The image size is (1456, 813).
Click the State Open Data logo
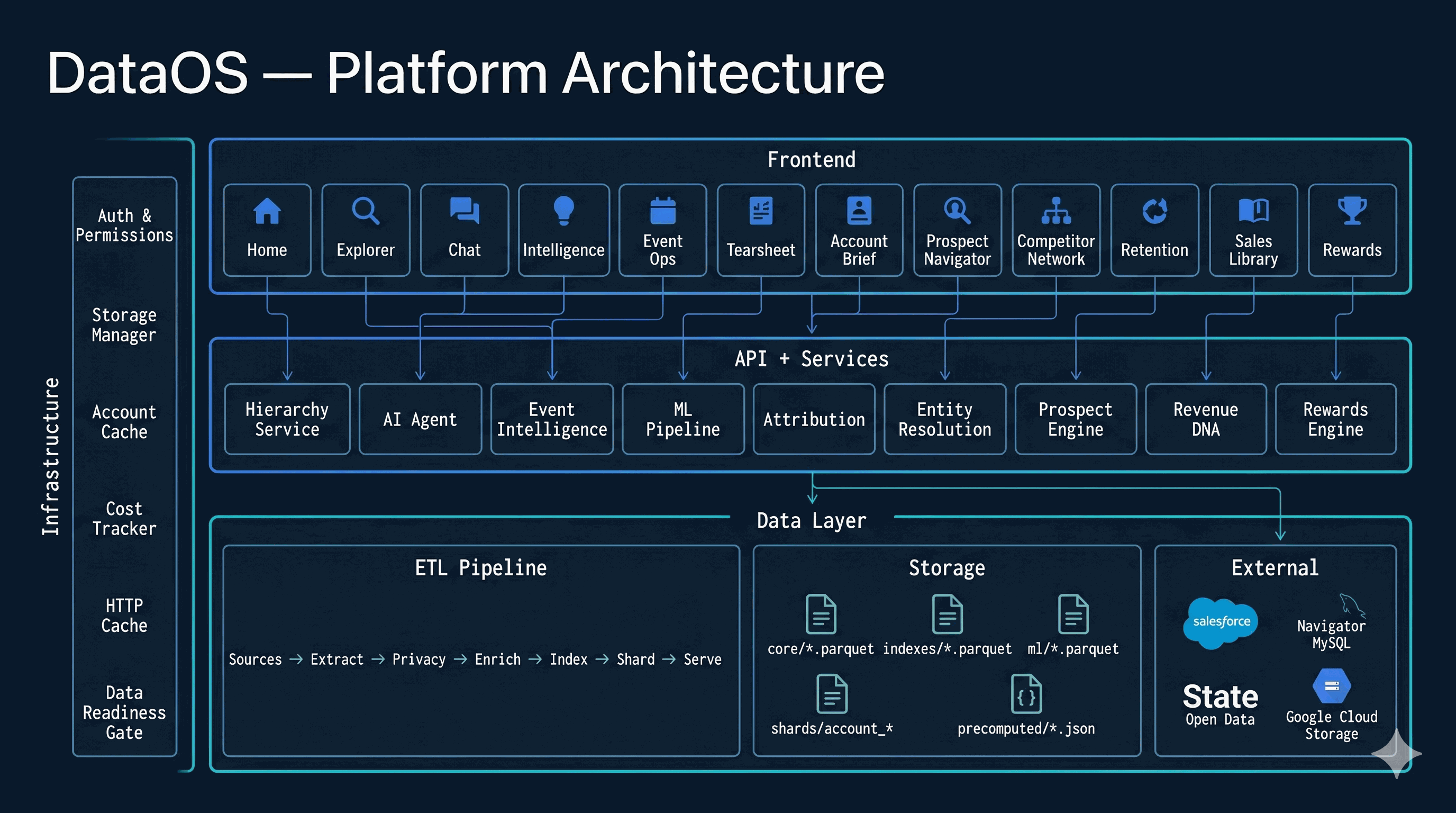pyautogui.click(x=1221, y=704)
